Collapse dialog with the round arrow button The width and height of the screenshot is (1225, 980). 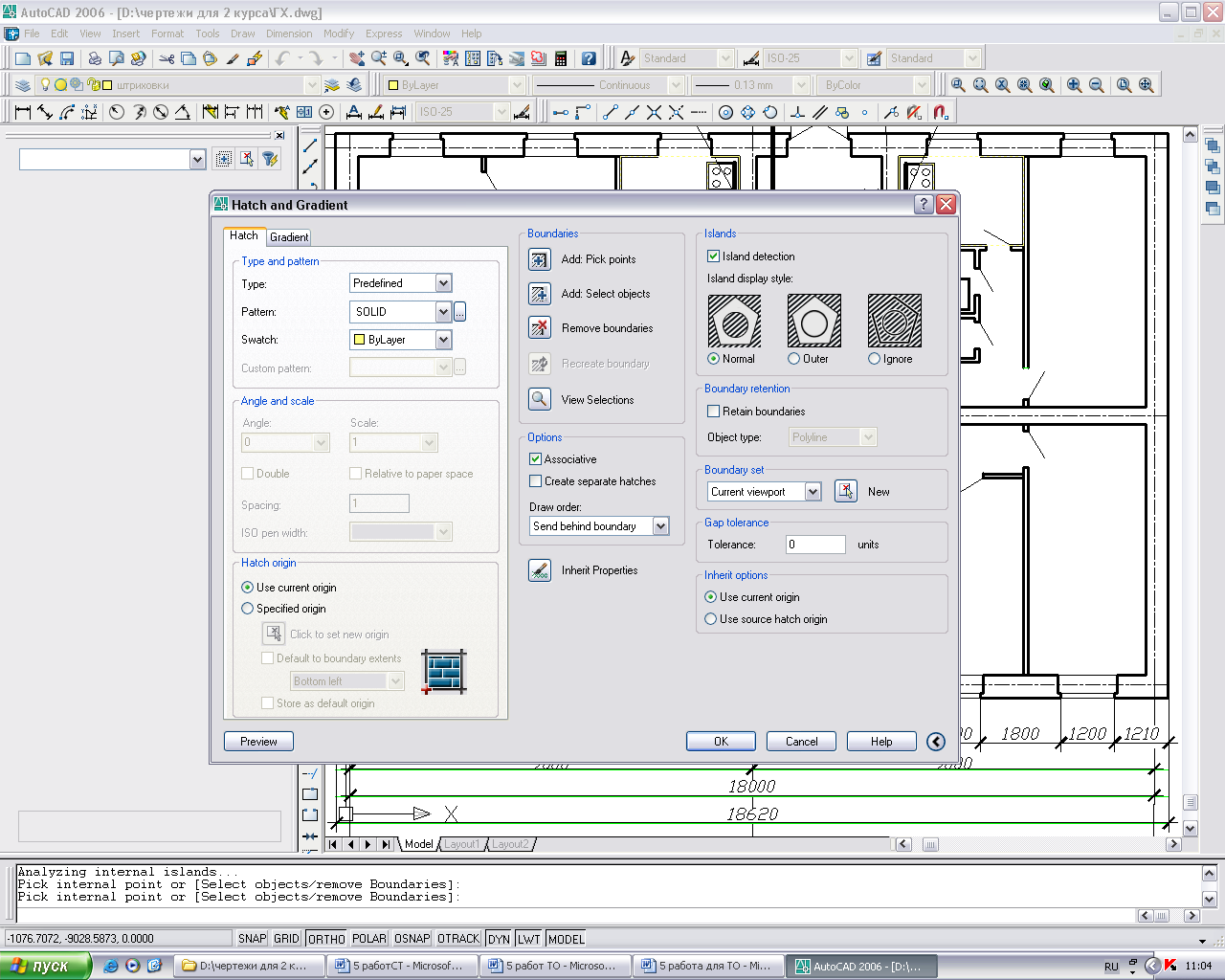936,742
